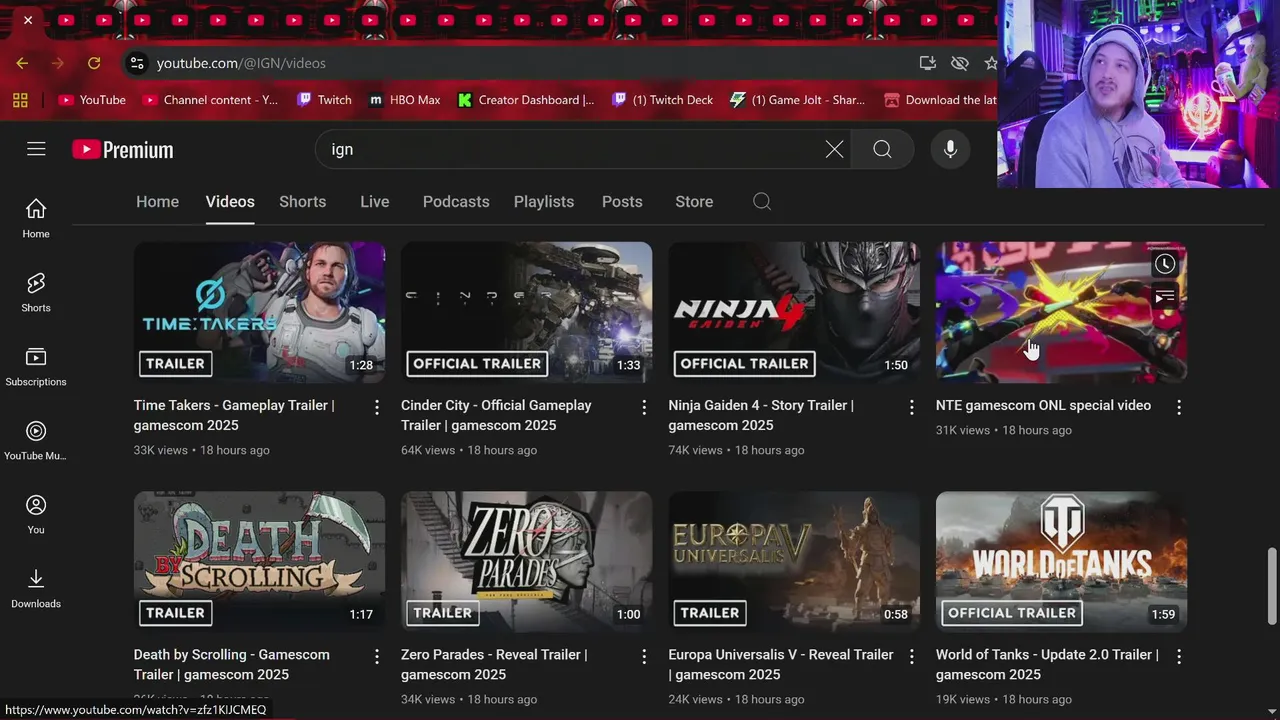Screen dimensions: 1280x720
Task: Open the Channel content bookmark
Action: pos(210,100)
